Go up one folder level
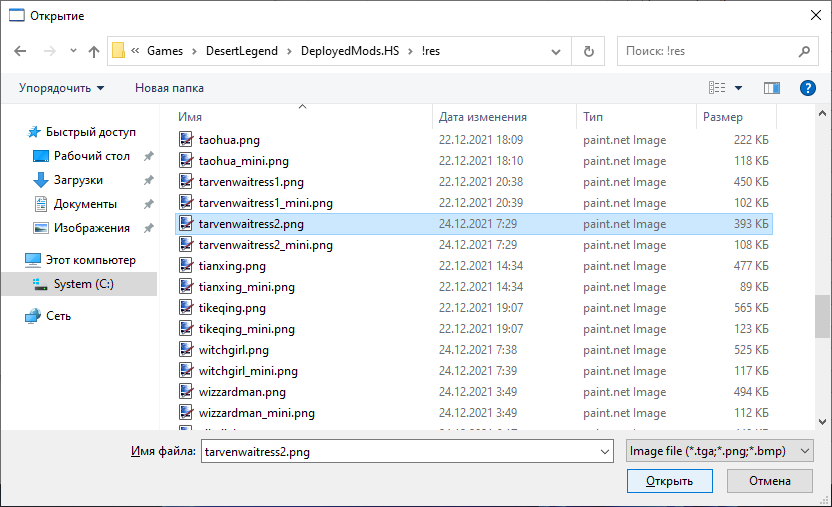832x507 pixels. [94, 51]
